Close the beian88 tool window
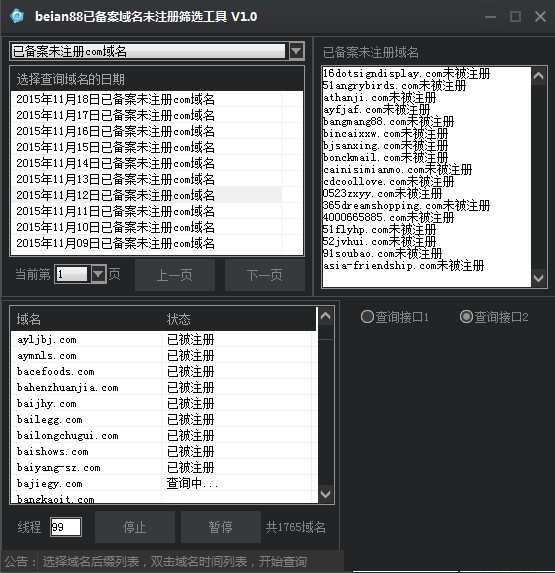The height and width of the screenshot is (573, 555). 540,16
